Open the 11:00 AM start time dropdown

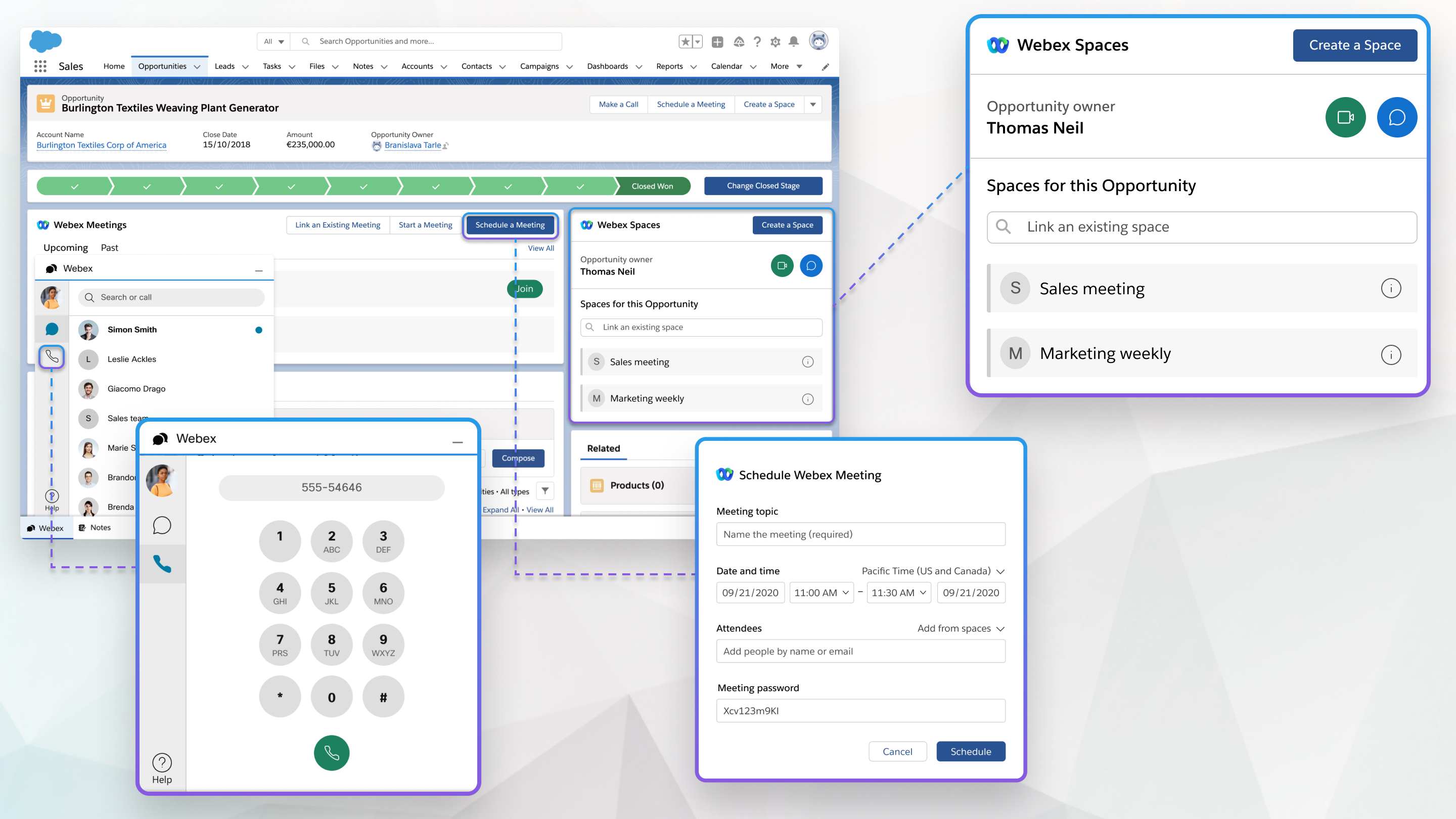pos(821,593)
